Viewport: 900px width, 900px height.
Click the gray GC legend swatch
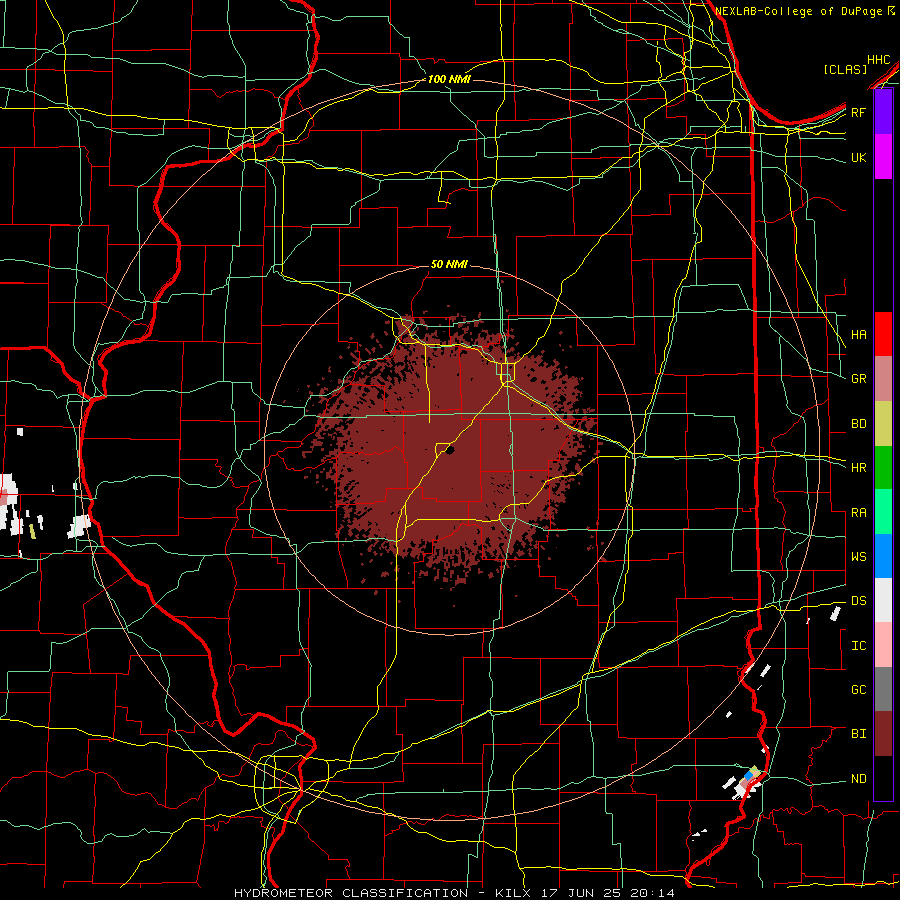point(883,689)
